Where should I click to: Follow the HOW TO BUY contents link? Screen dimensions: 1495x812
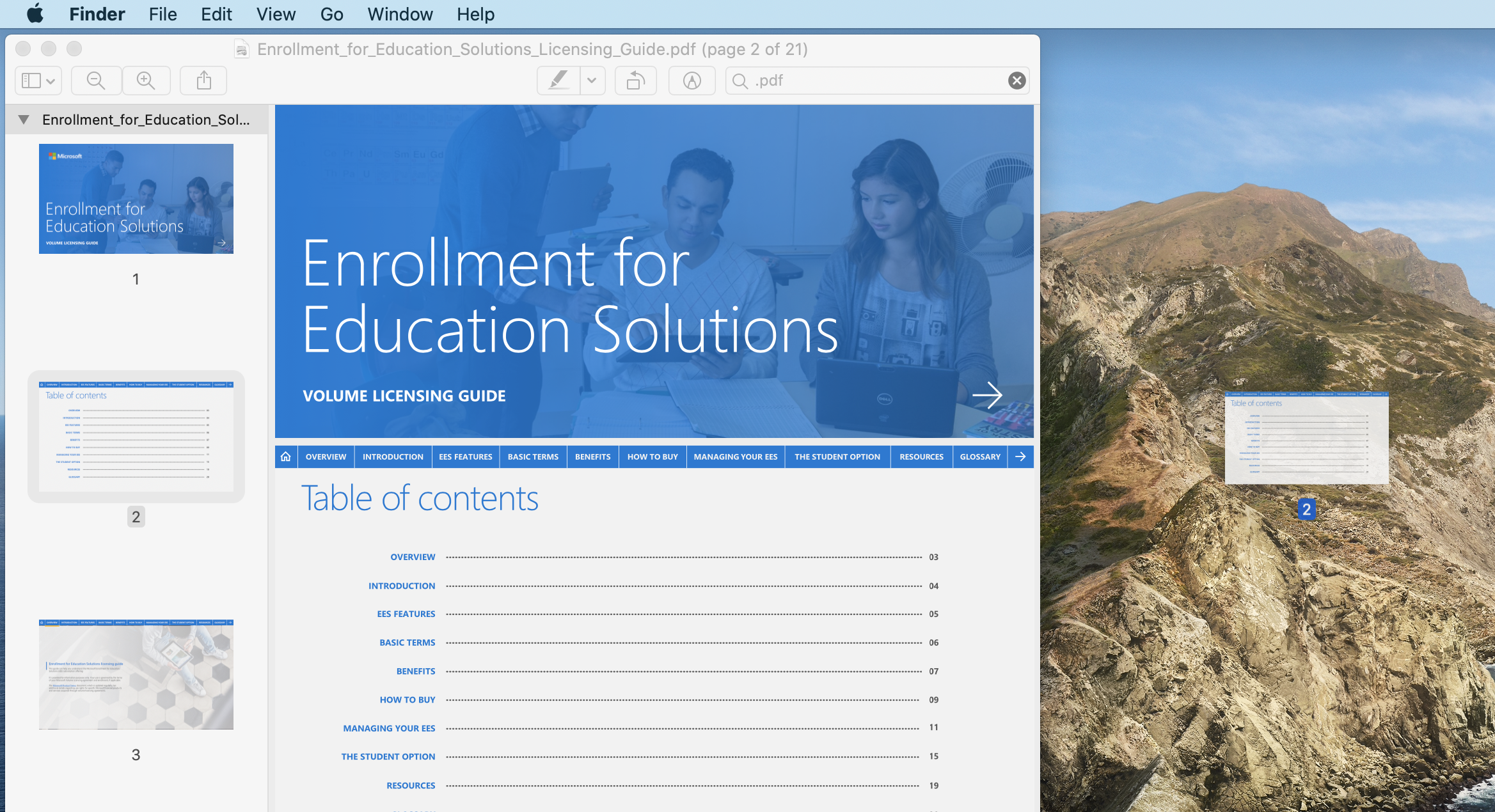pyautogui.click(x=407, y=699)
